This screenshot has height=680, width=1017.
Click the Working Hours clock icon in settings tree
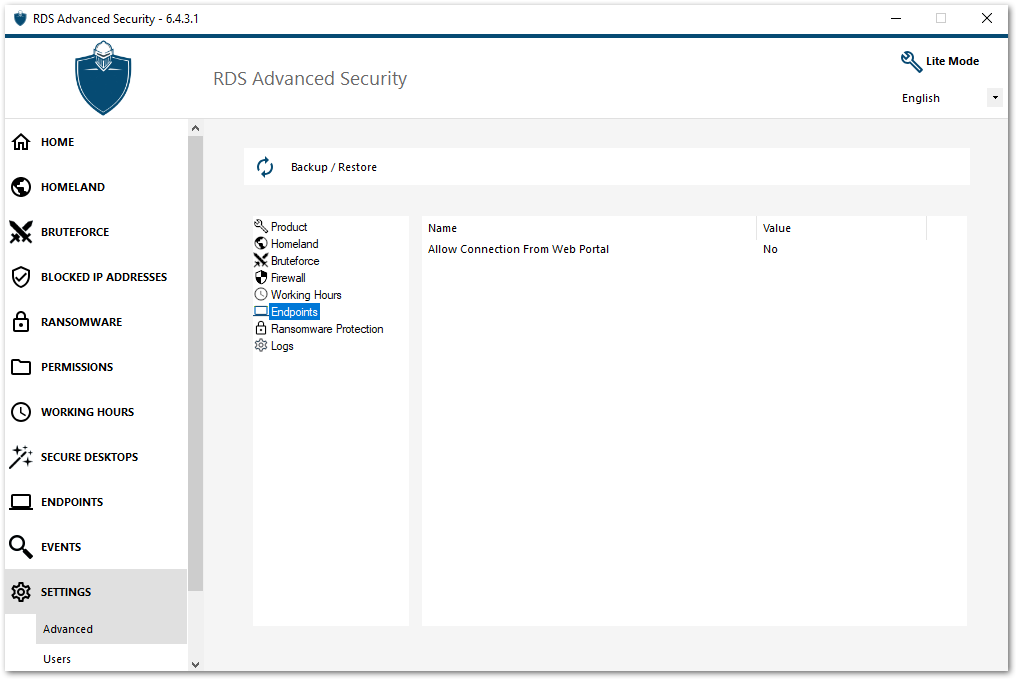pos(261,294)
